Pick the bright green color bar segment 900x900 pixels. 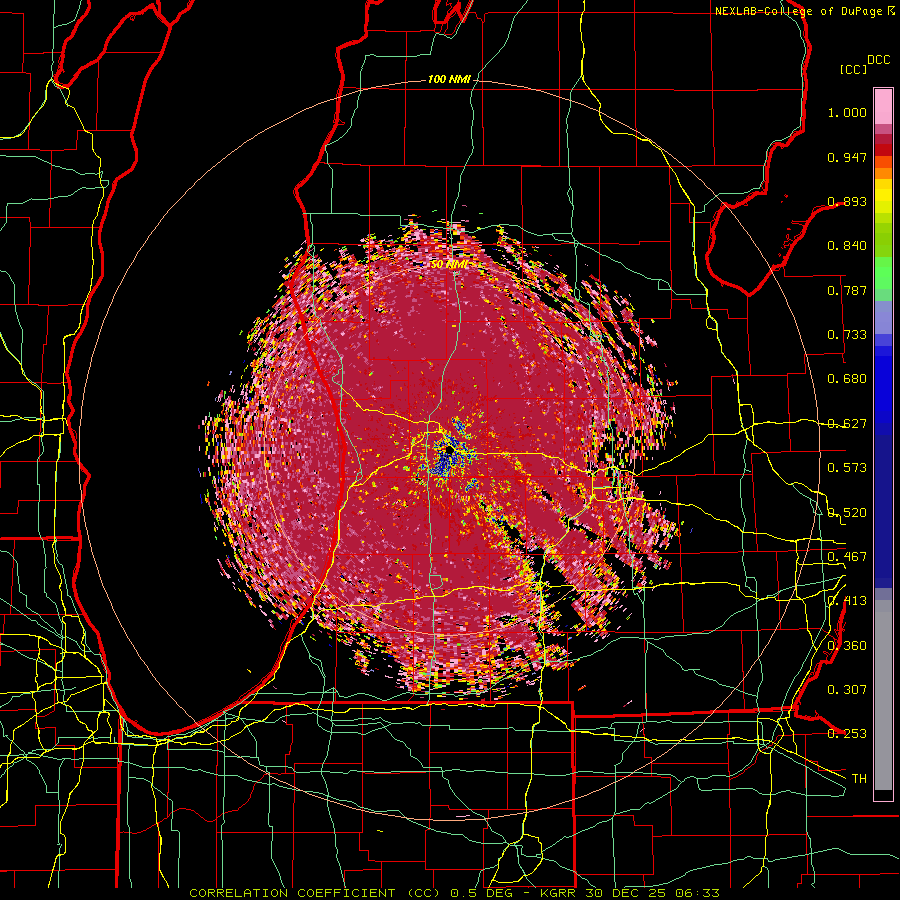(883, 273)
